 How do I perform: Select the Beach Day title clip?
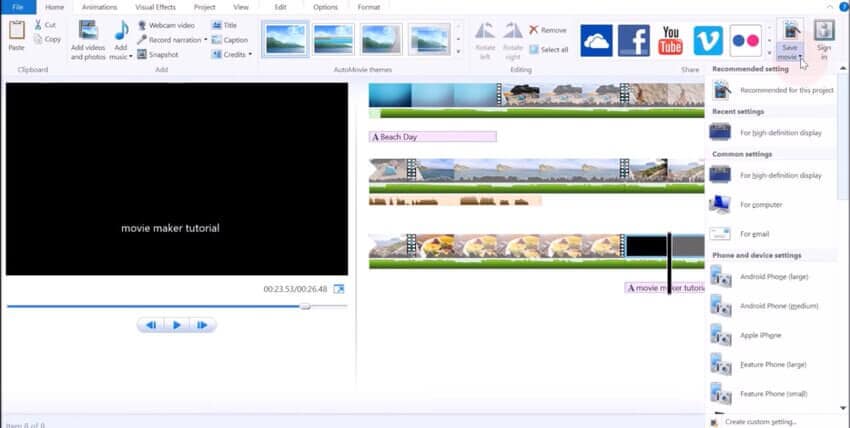tap(433, 137)
